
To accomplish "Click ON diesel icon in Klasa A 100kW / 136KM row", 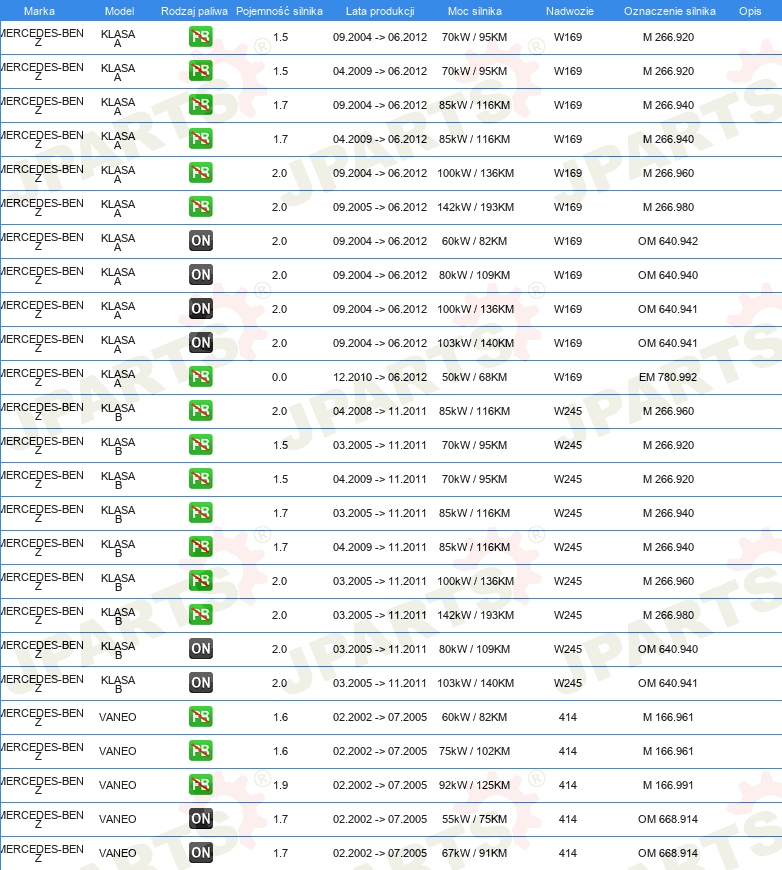I will point(200,308).
